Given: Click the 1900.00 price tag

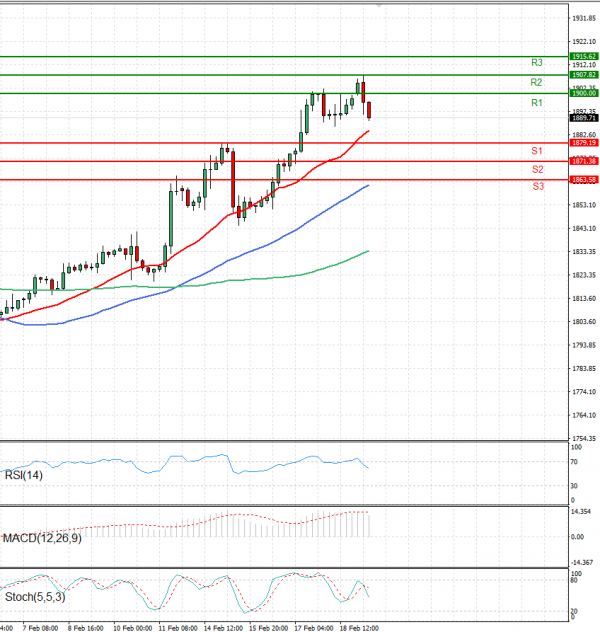Looking at the screenshot, I should (584, 93).
